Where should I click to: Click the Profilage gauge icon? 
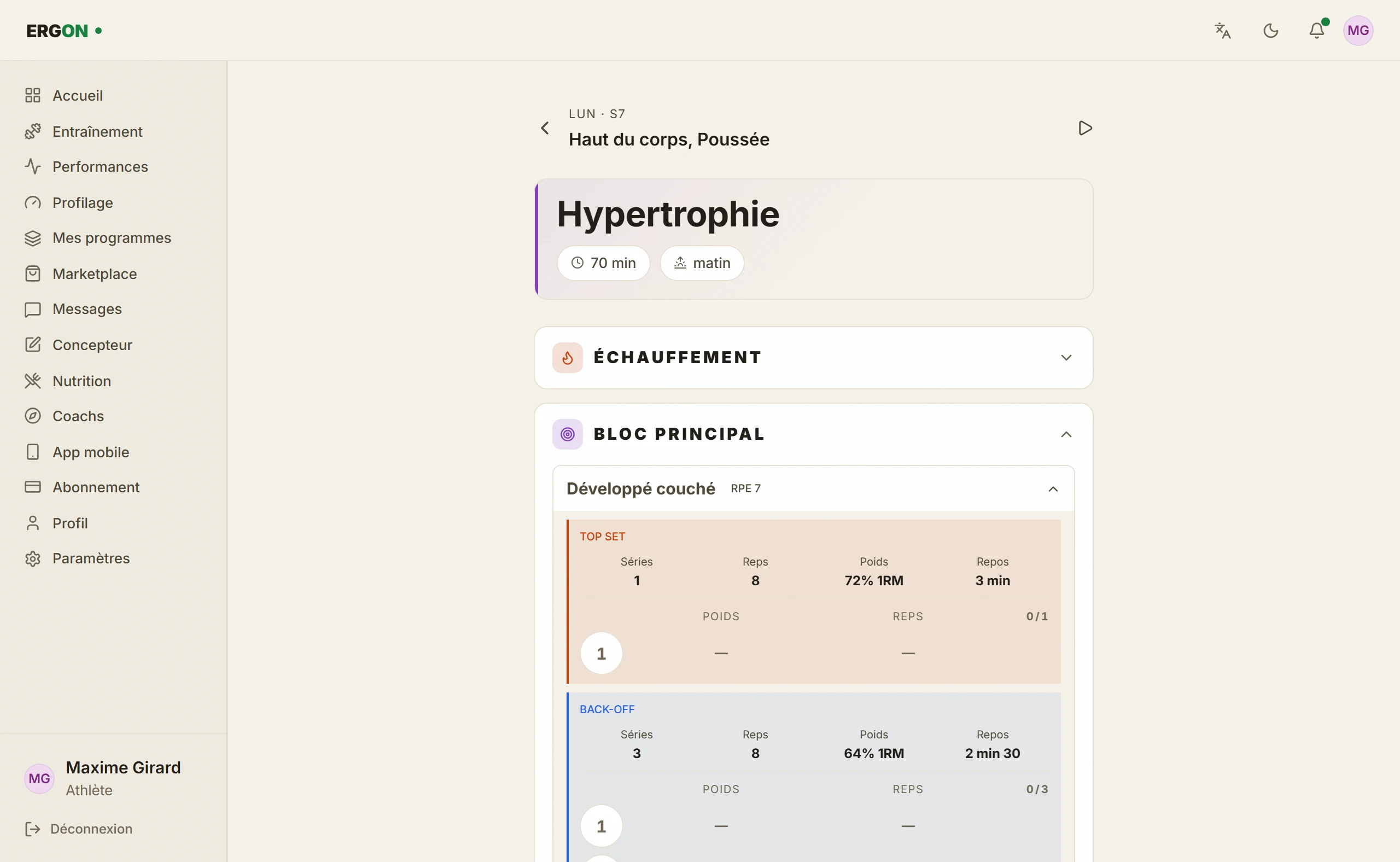pyautogui.click(x=32, y=202)
